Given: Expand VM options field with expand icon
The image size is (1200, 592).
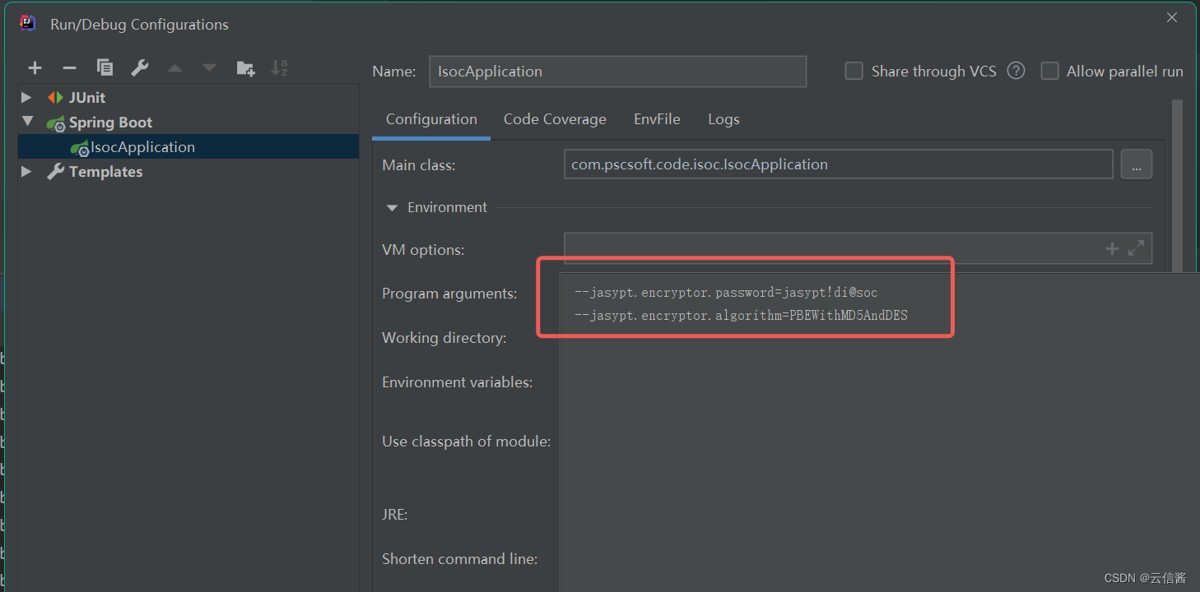Looking at the screenshot, I should pos(1136,249).
